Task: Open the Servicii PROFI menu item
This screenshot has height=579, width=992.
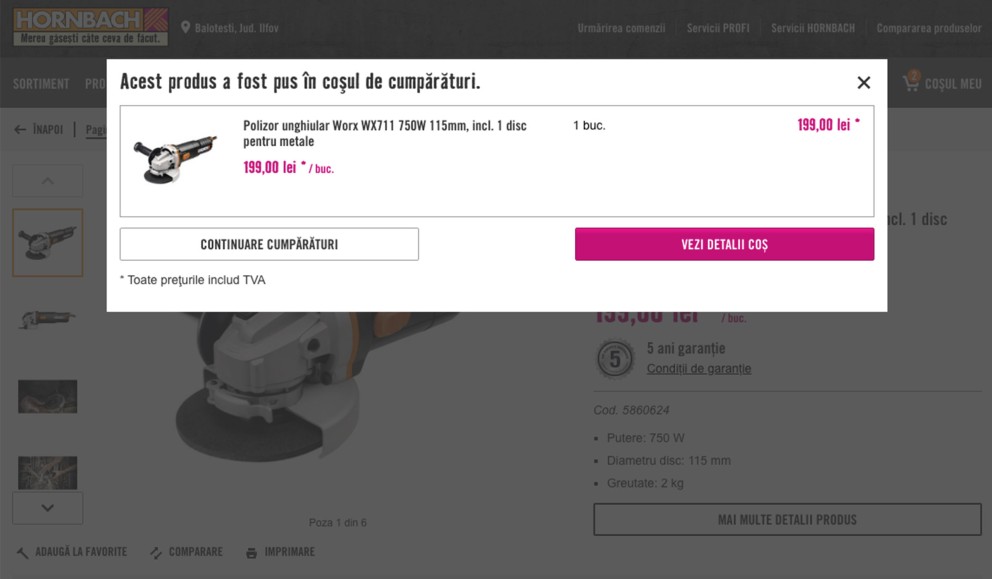Action: tap(718, 28)
